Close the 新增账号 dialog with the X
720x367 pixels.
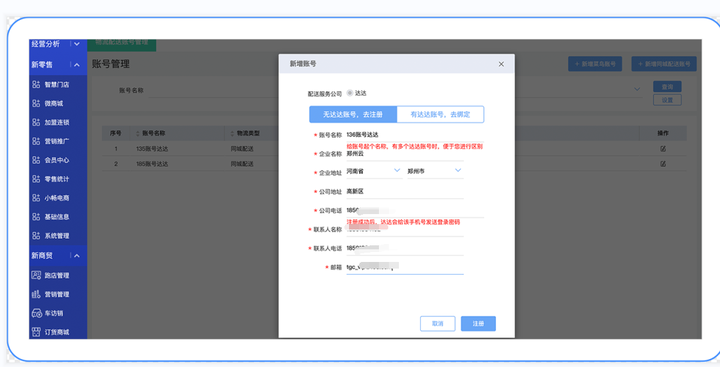(501, 64)
